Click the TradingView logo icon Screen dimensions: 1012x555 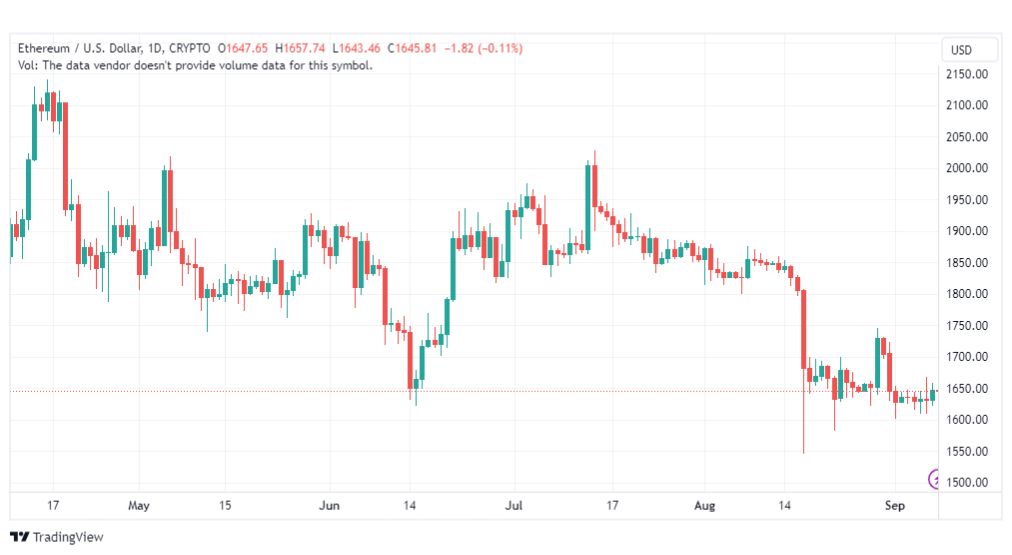[x=19, y=537]
